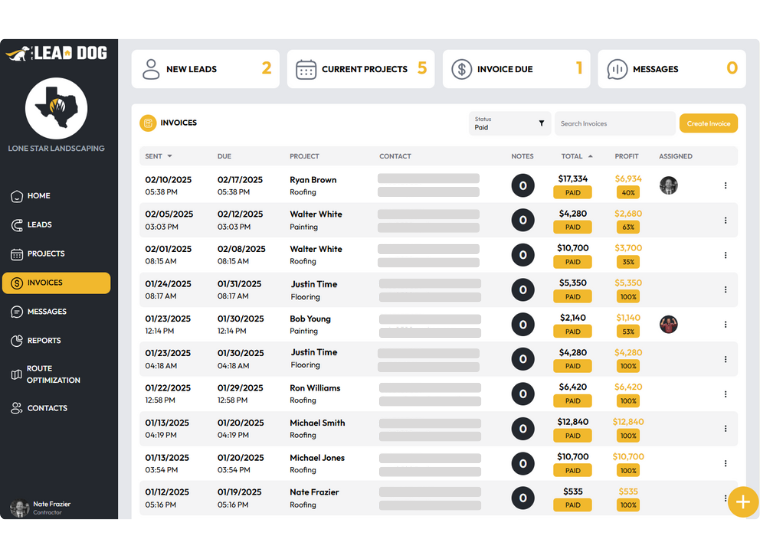Click the Lone Star Landscaping Texas logo
This screenshot has width=760, height=558.
tap(56, 108)
